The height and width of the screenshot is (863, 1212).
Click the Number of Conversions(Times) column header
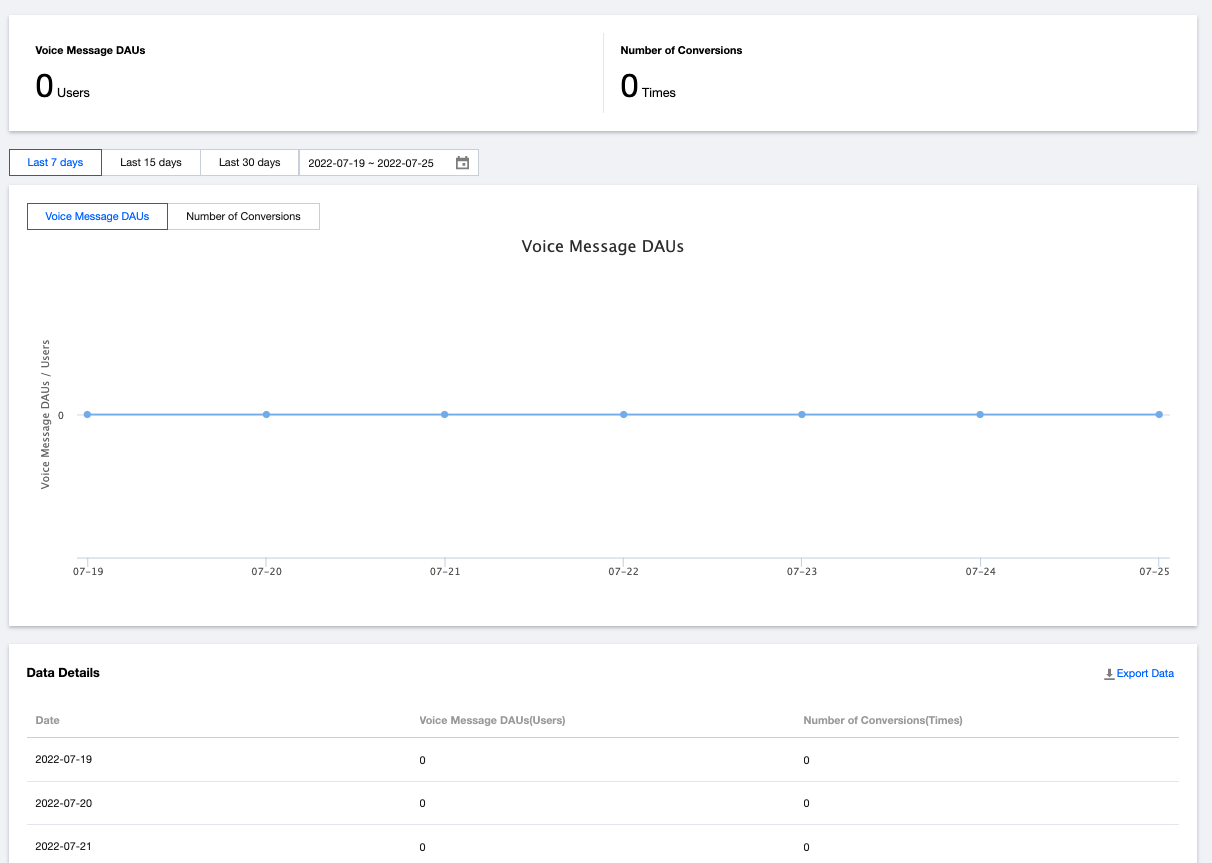tap(883, 720)
